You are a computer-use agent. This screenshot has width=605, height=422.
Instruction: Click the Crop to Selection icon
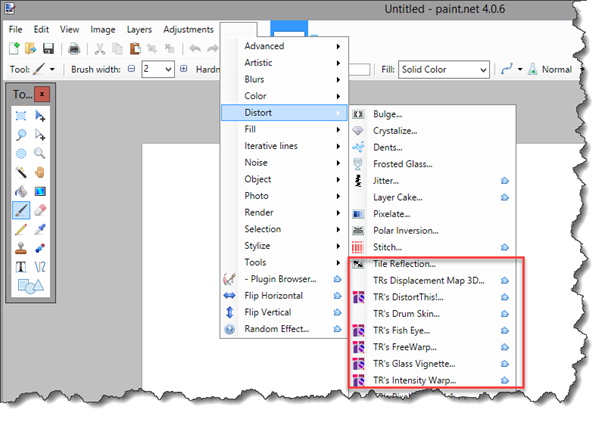coord(152,49)
